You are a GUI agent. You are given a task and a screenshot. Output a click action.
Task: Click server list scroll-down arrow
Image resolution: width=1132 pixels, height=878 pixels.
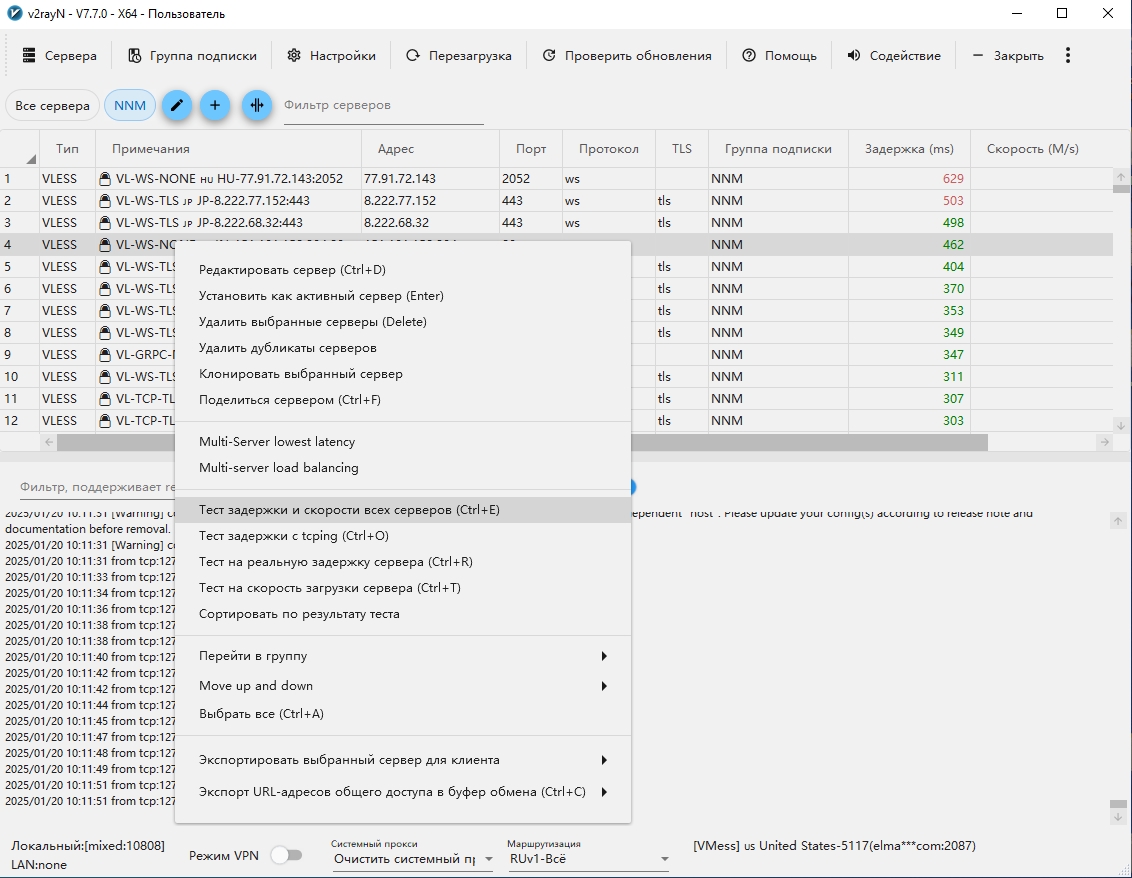coord(1120,425)
